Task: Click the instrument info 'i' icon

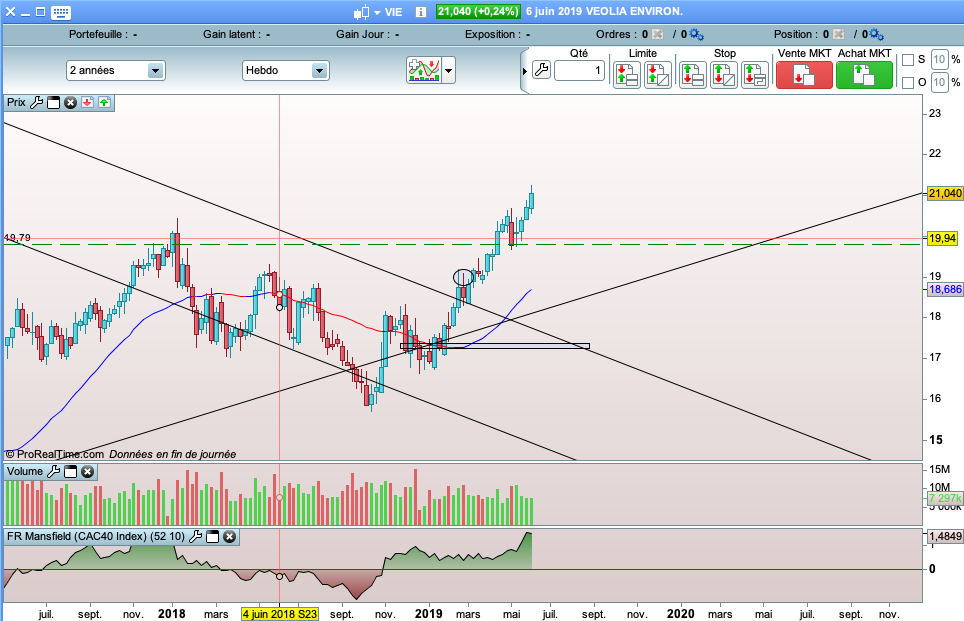Action: click(x=421, y=12)
